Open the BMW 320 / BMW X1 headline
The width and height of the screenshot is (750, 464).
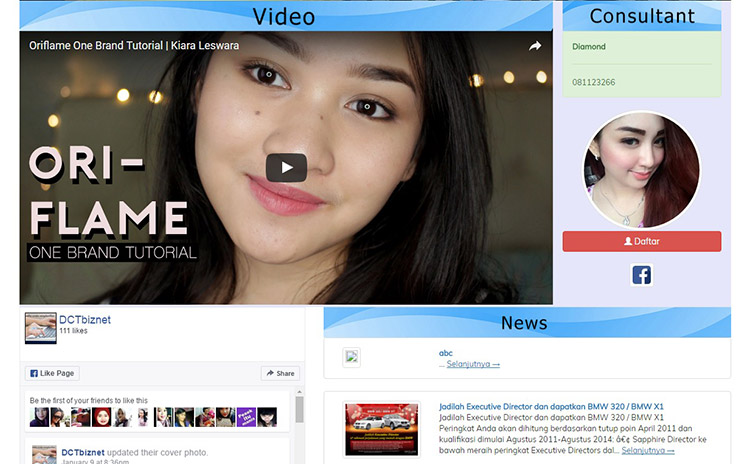550,406
